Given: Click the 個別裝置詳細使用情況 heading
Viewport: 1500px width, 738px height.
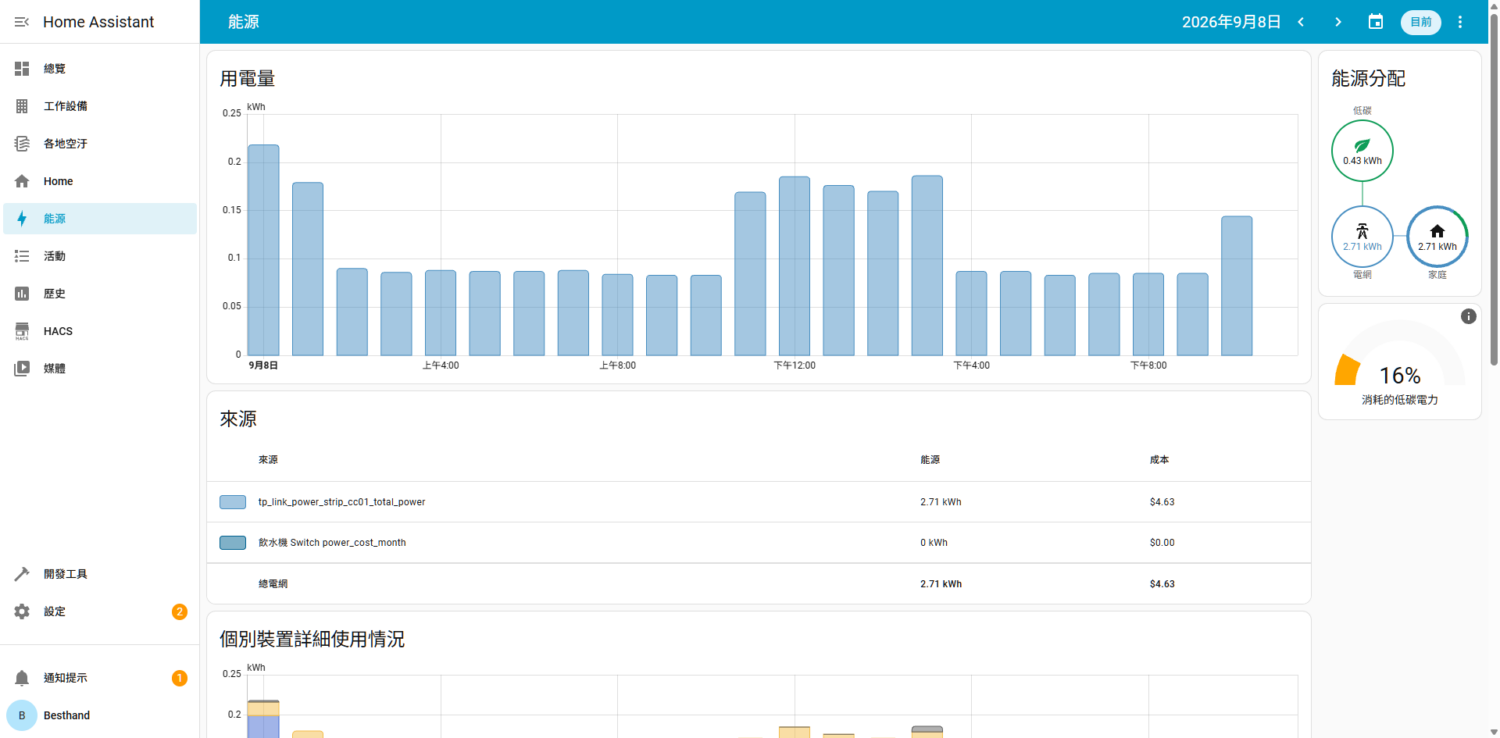Looking at the screenshot, I should pyautogui.click(x=312, y=639).
